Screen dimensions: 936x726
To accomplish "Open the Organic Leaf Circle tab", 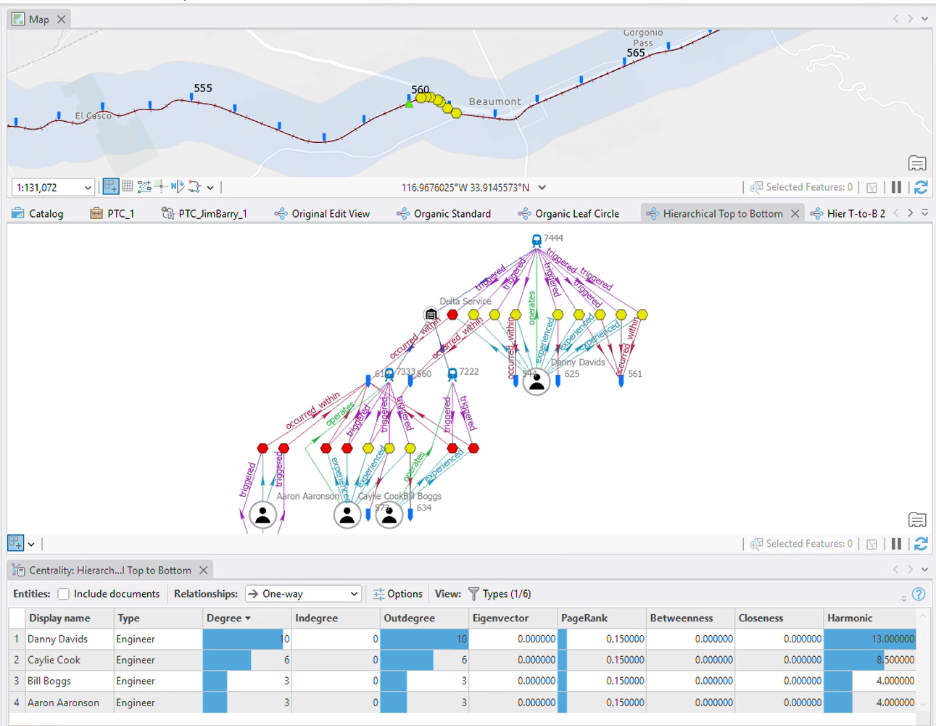I will 569,213.
